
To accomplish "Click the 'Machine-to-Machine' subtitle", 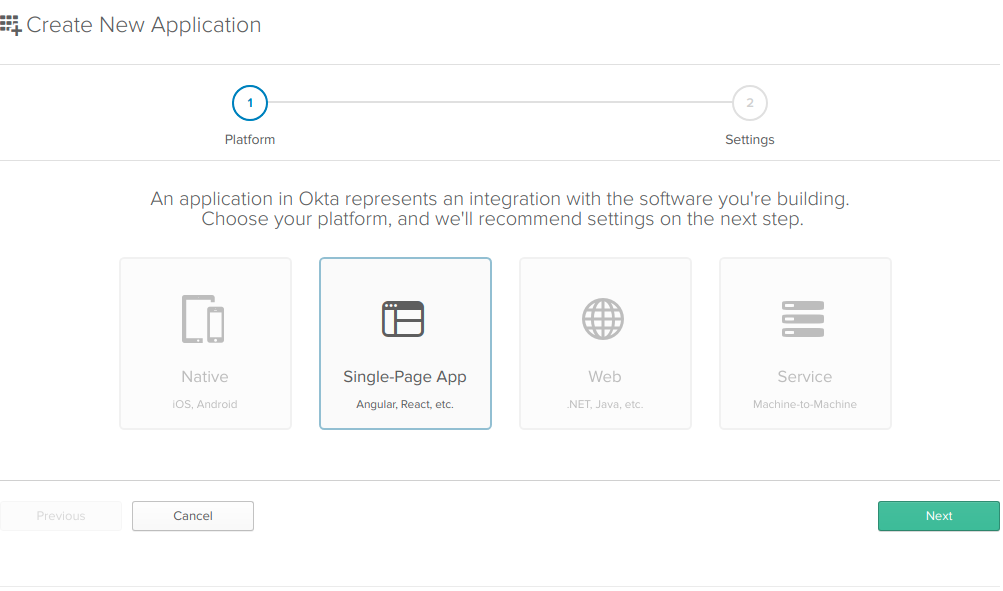I will [804, 405].
